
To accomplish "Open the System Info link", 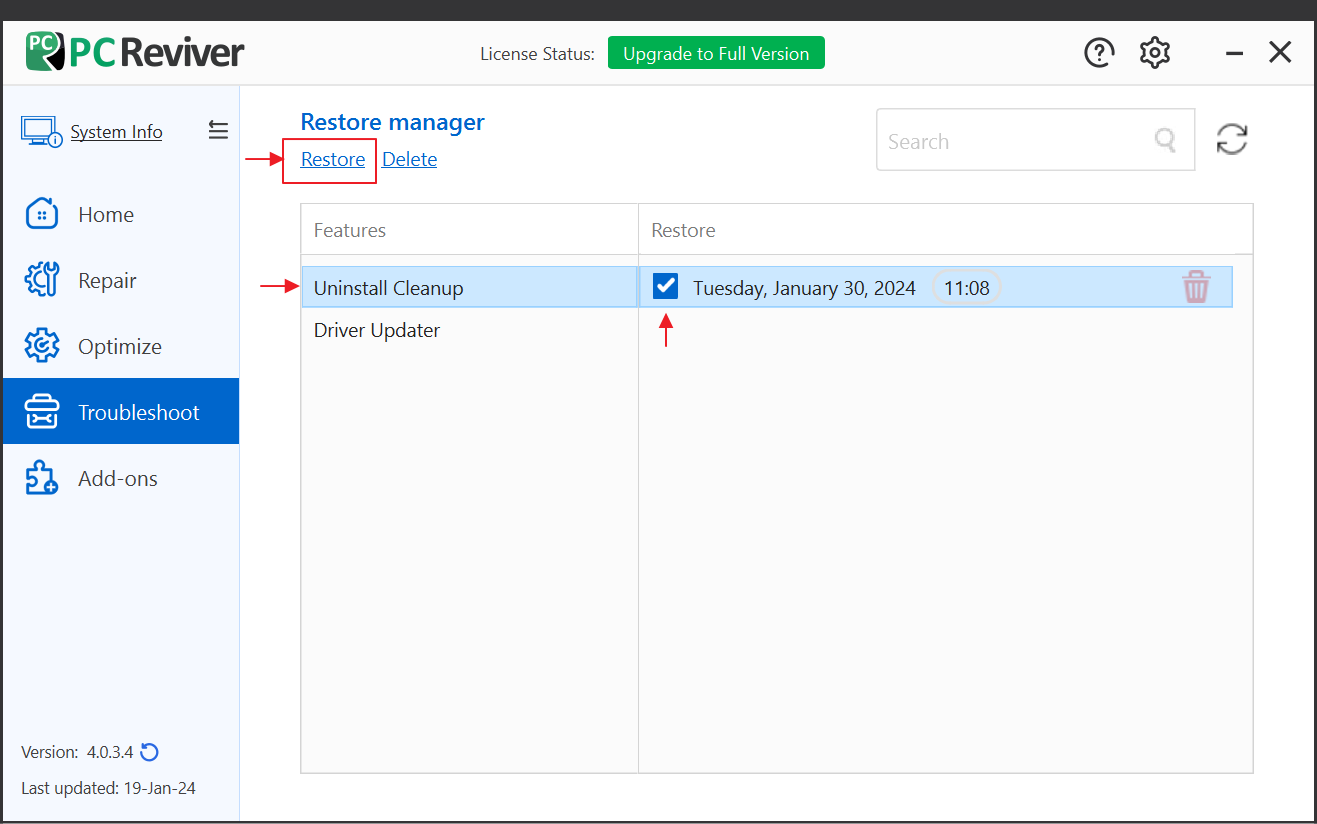I will click(x=116, y=132).
